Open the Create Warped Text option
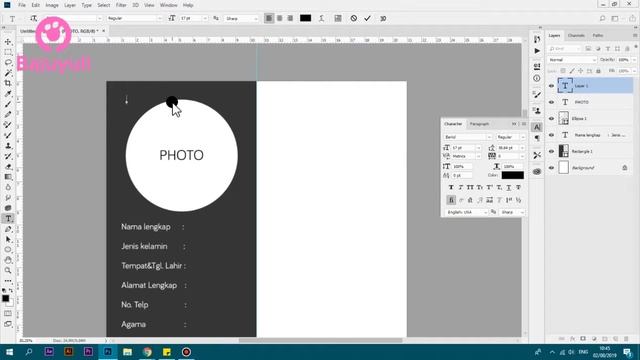 [x=322, y=18]
